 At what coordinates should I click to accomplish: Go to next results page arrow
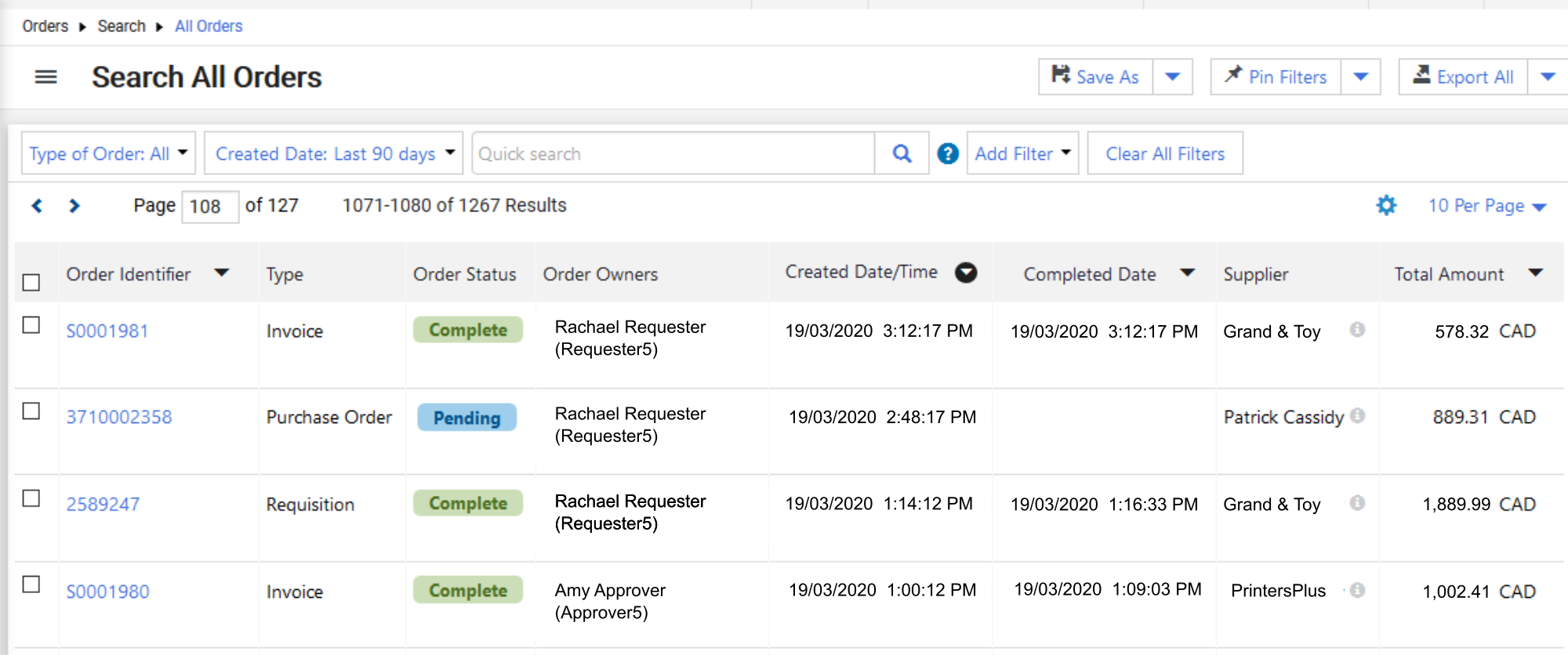click(x=74, y=205)
